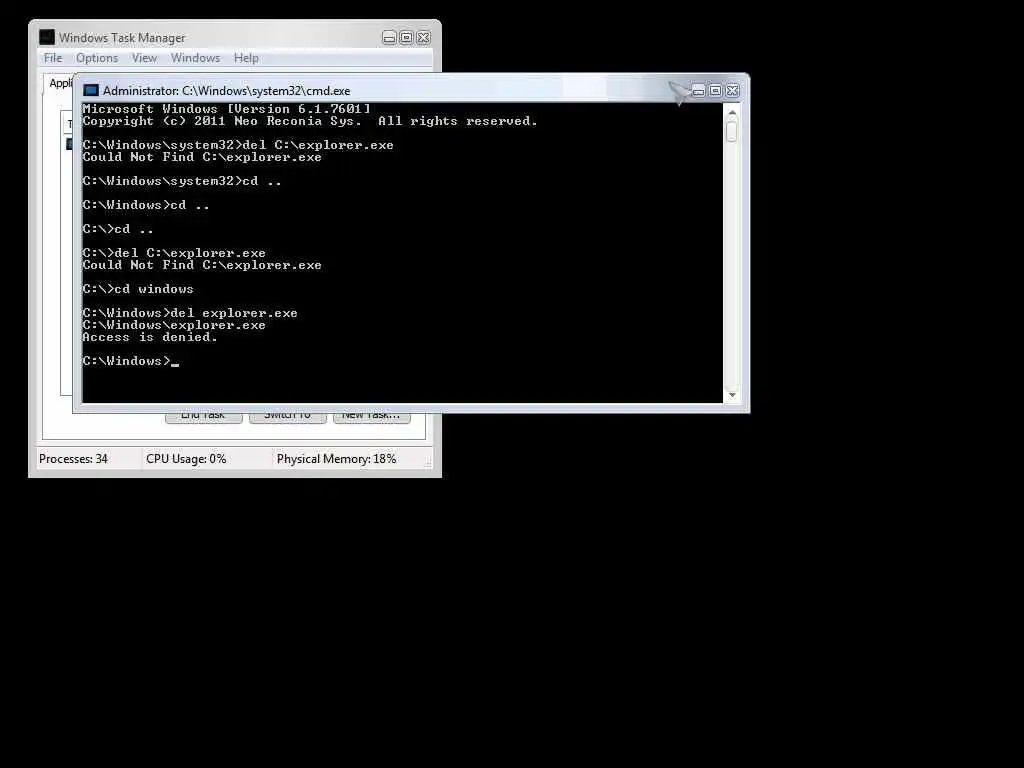1024x768 pixels.
Task: Click the Microsoft Windows Version 6.1.7601 line
Action: click(227, 108)
